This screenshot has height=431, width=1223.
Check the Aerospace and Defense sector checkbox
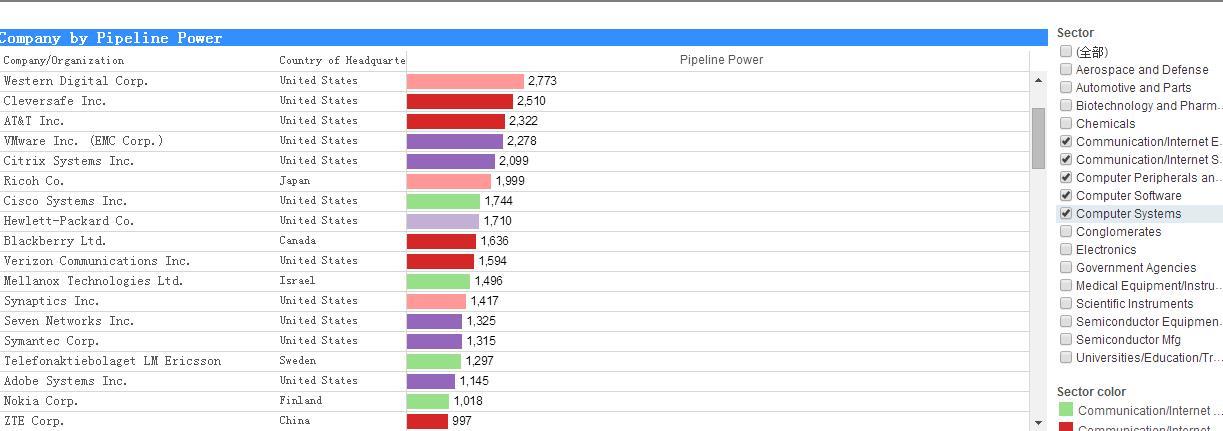coord(1066,70)
